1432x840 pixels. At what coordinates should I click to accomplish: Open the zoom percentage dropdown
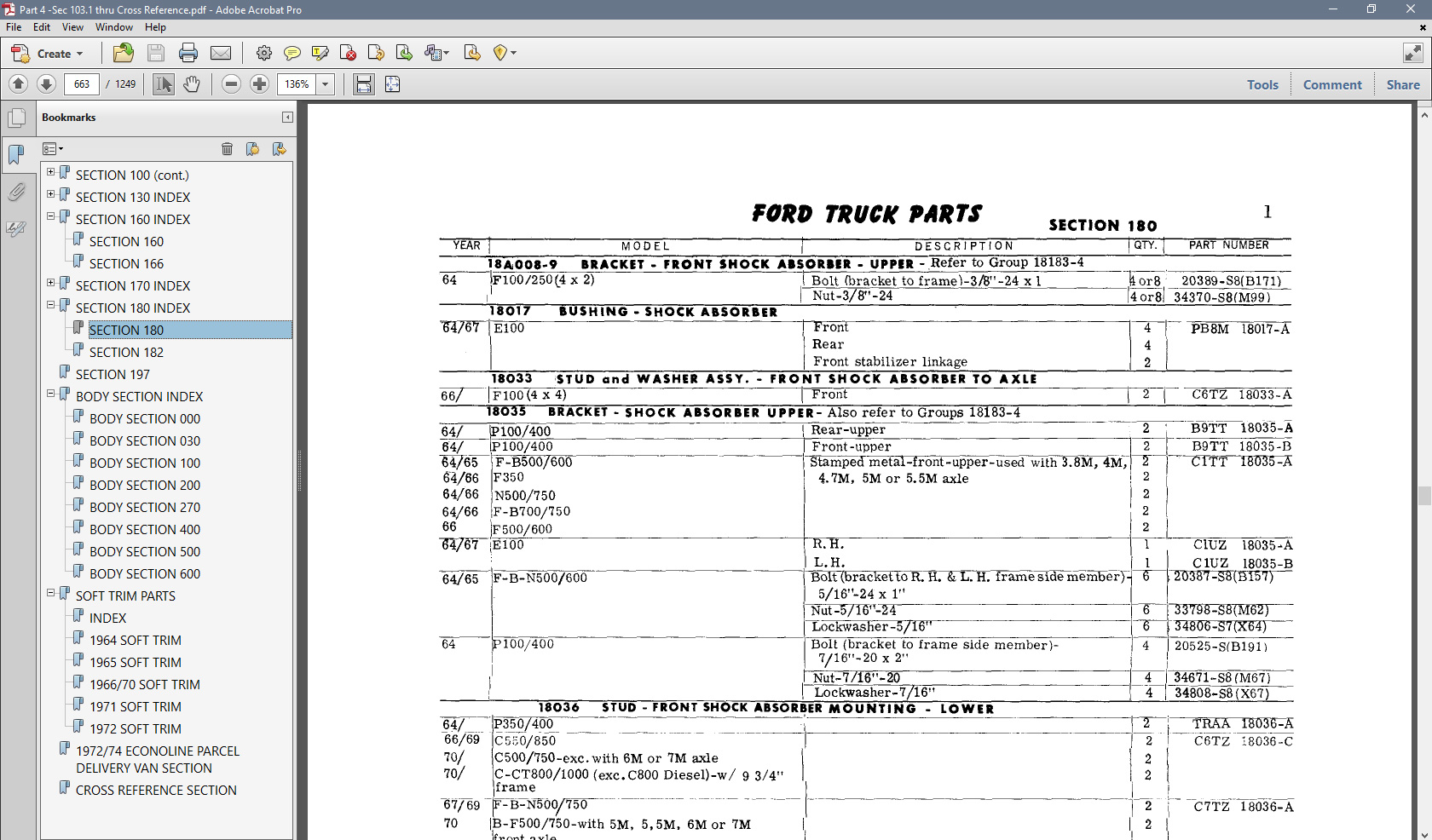click(325, 83)
